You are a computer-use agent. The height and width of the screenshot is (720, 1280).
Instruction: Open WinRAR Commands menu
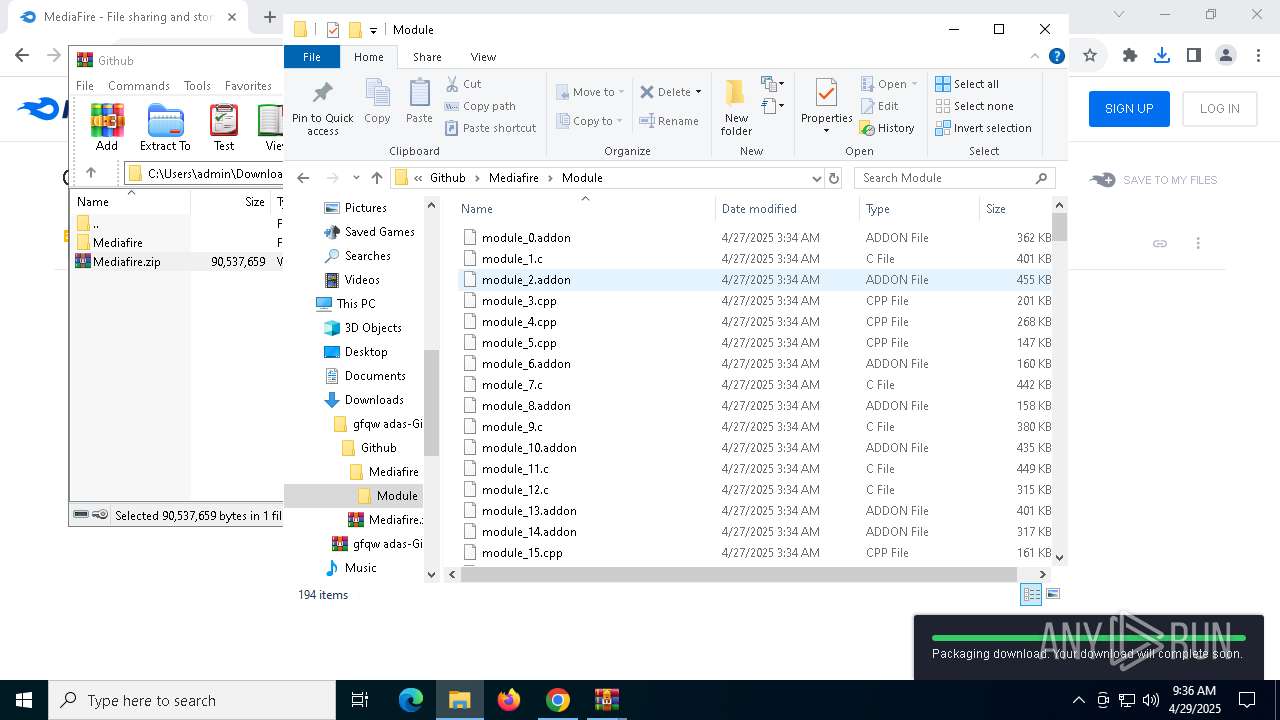(139, 86)
